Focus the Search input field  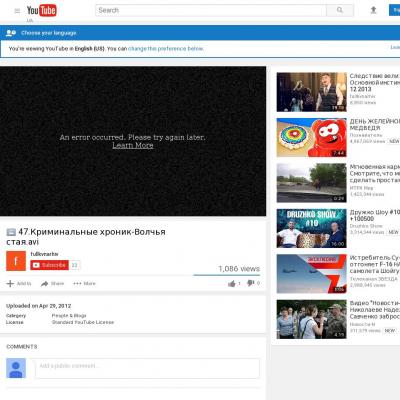(211, 10)
